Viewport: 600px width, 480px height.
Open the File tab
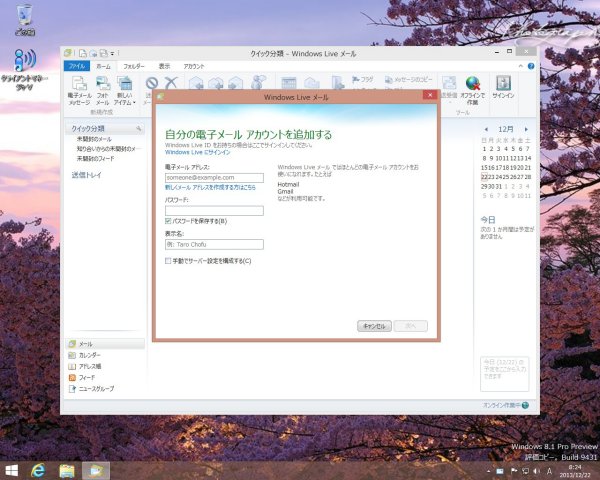point(77,66)
